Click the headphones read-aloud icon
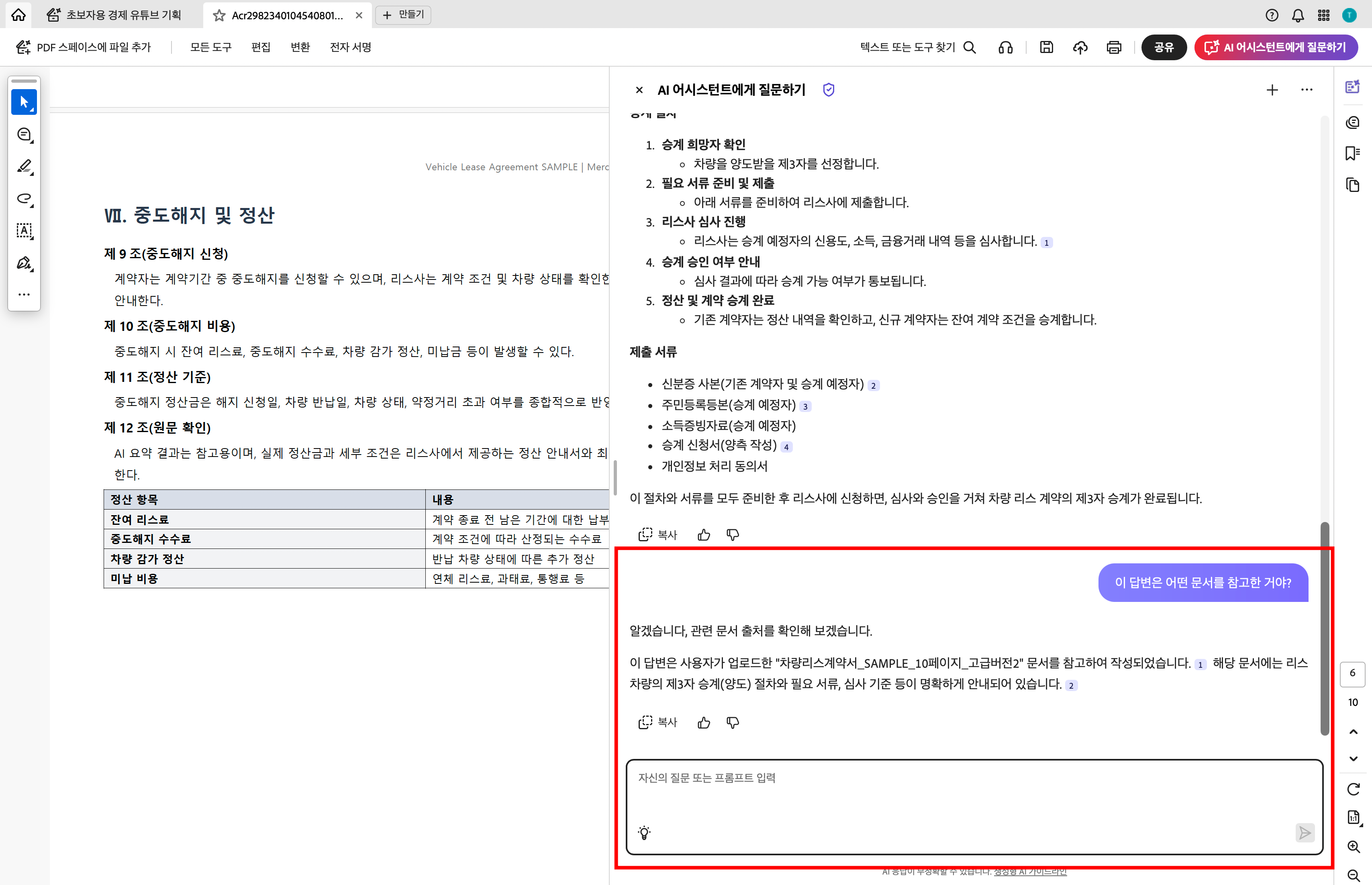This screenshot has height=885, width=1372. click(x=1005, y=47)
